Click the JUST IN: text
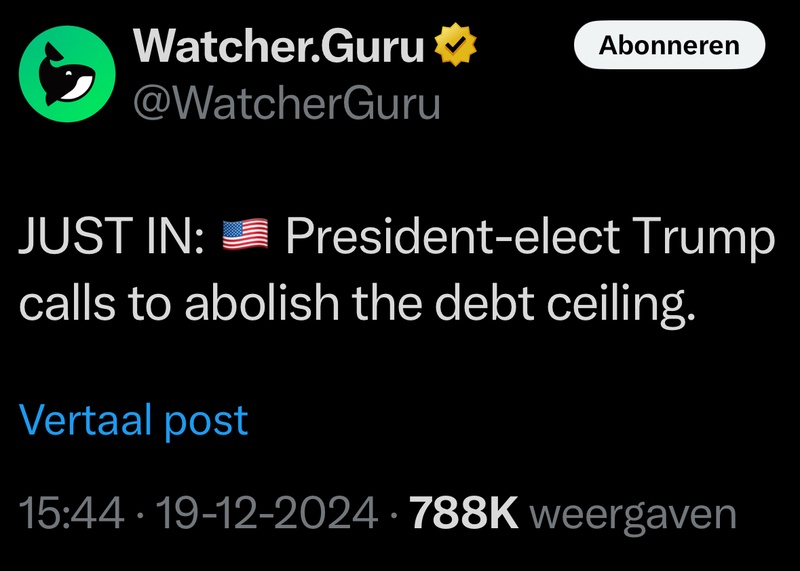This screenshot has width=800, height=571. (x=111, y=240)
